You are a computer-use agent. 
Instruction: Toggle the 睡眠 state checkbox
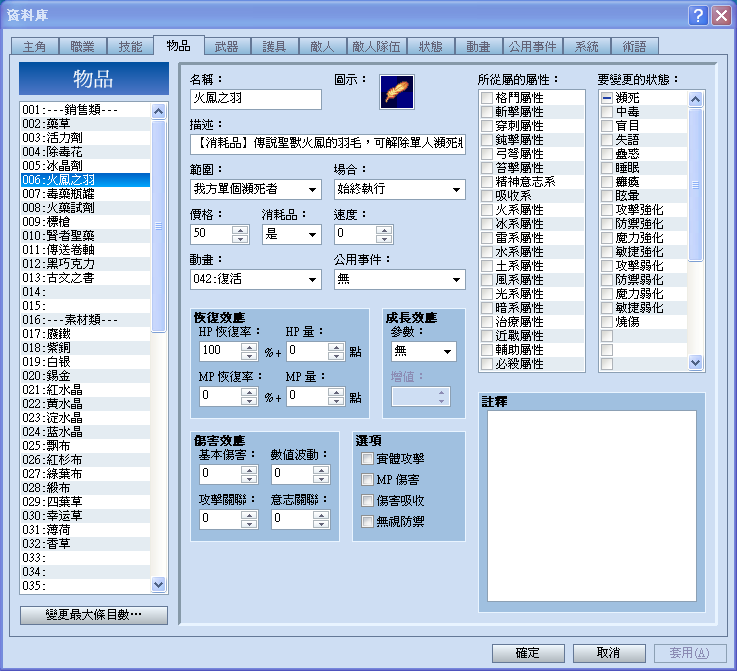pos(607,168)
